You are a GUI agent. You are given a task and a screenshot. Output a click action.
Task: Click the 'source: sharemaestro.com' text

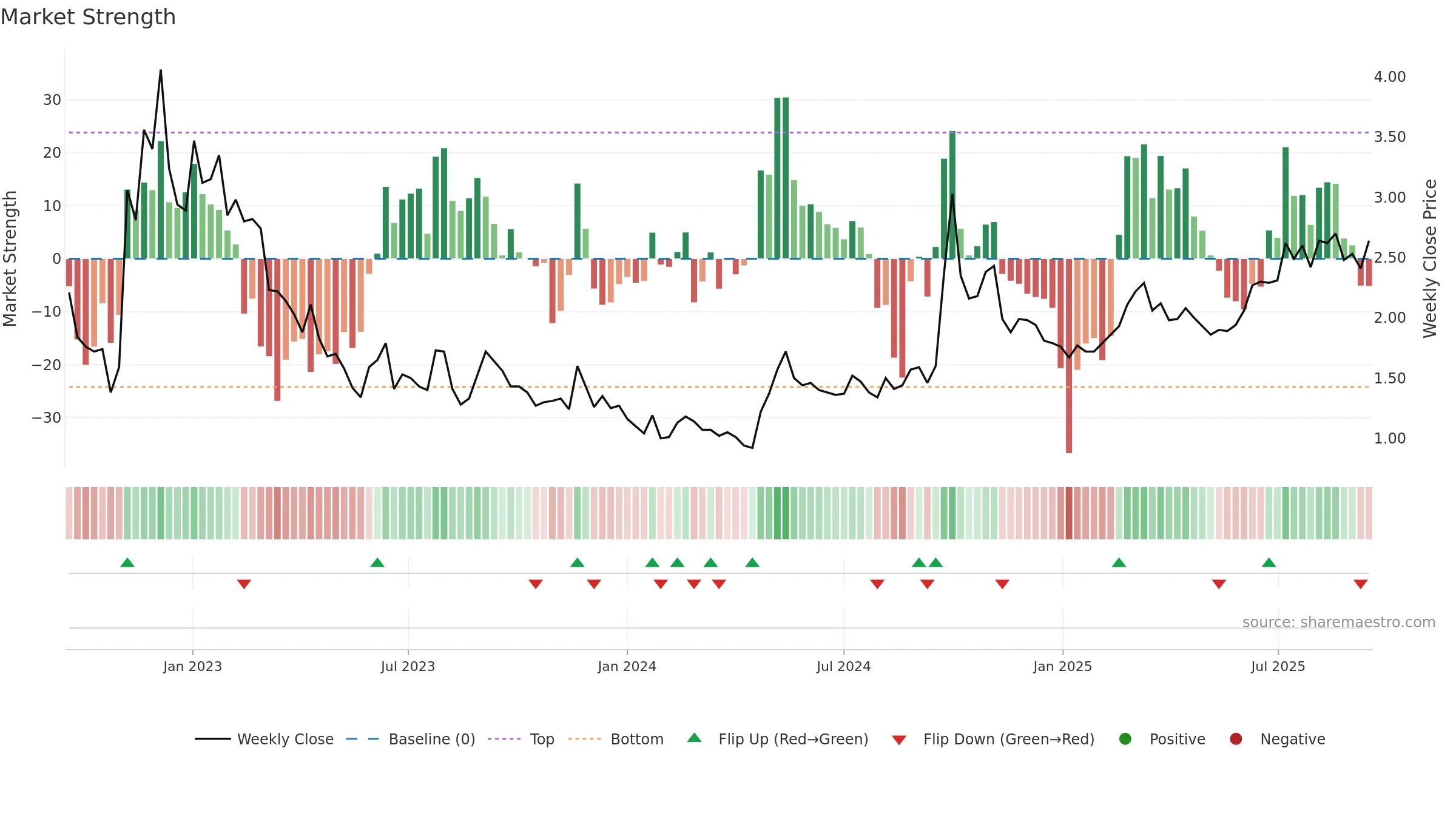(x=1339, y=622)
